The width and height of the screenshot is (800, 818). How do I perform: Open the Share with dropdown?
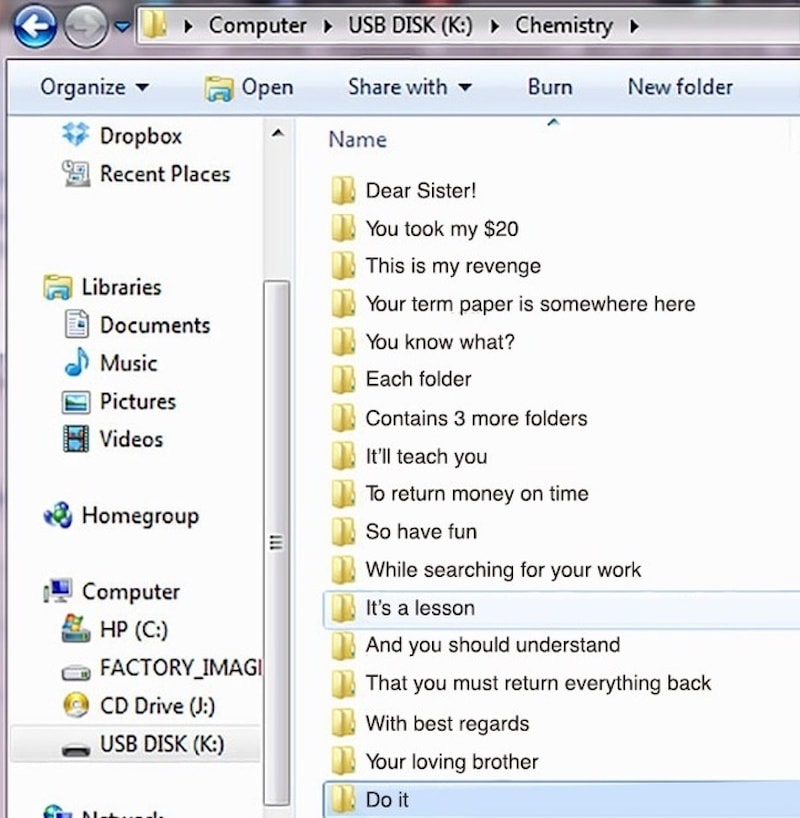click(409, 87)
